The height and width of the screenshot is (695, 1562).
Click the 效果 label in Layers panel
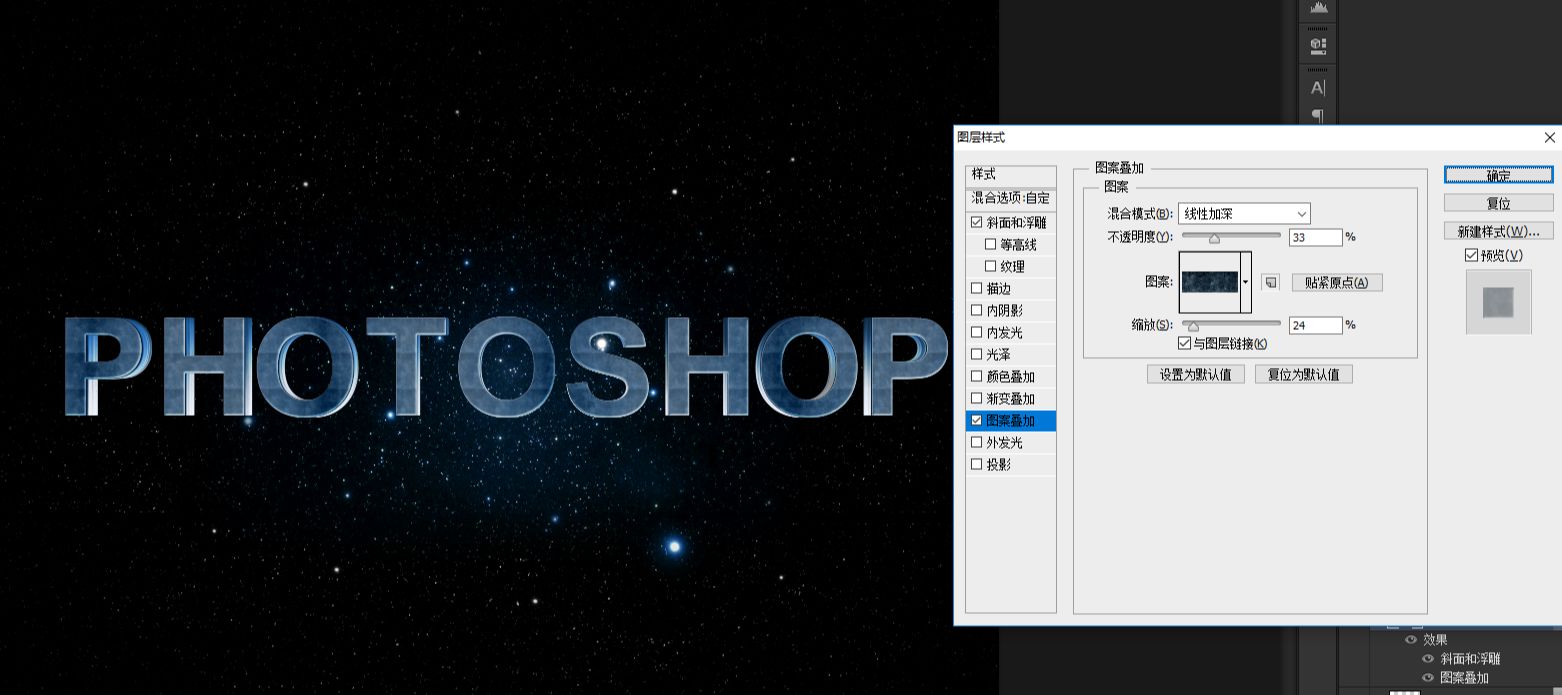(x=1435, y=640)
